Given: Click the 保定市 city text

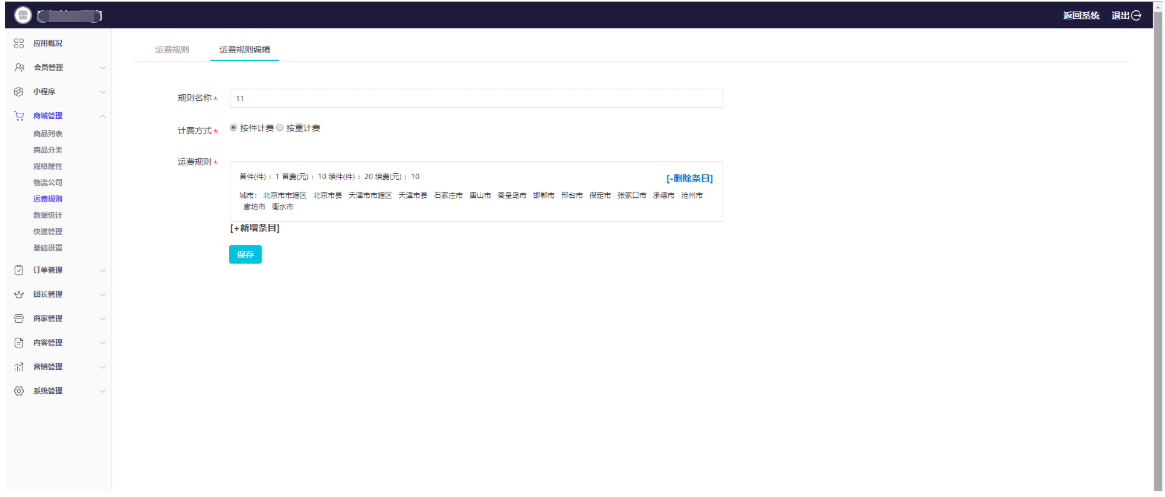Looking at the screenshot, I should click(x=600, y=195).
